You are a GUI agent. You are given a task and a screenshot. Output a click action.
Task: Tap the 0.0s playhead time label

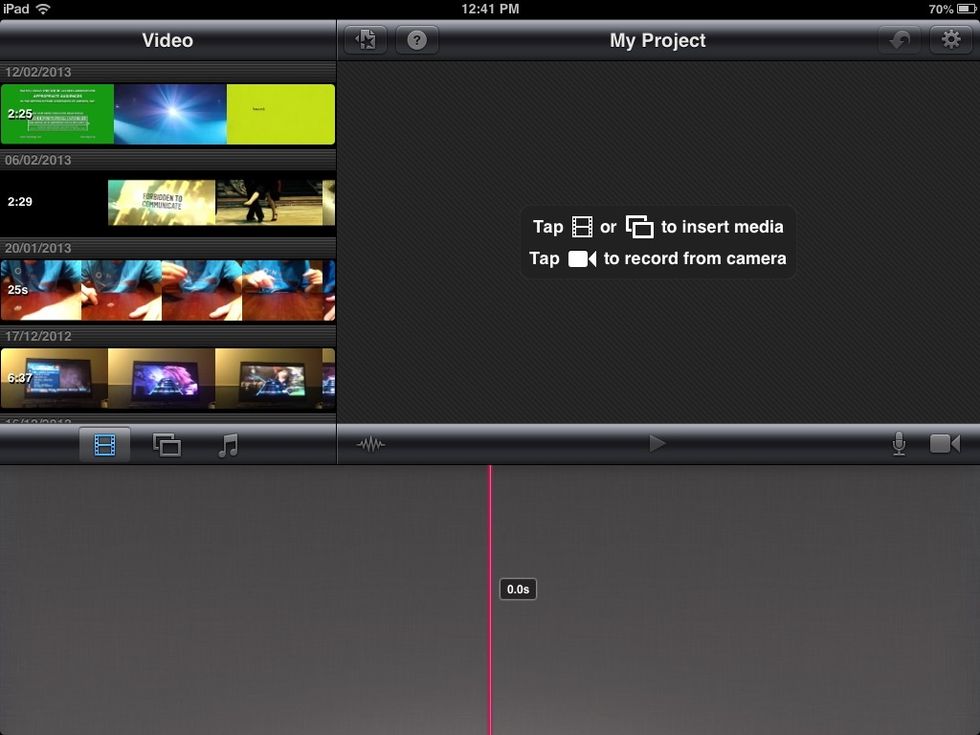[518, 589]
